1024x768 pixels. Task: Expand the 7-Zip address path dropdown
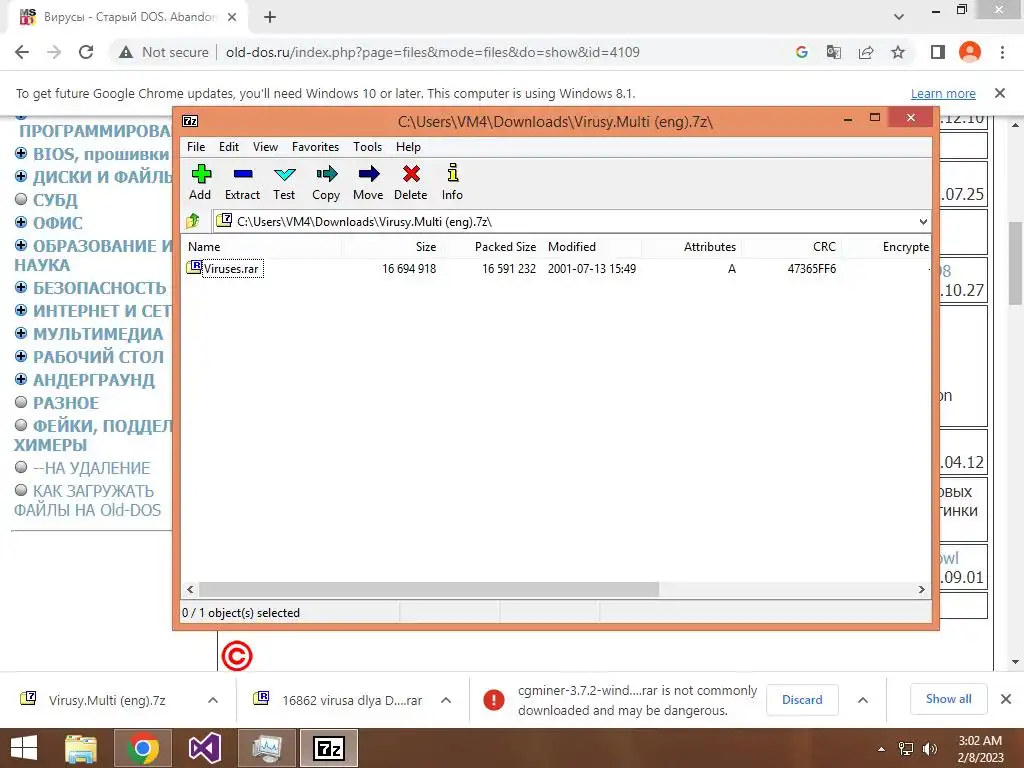pos(923,221)
